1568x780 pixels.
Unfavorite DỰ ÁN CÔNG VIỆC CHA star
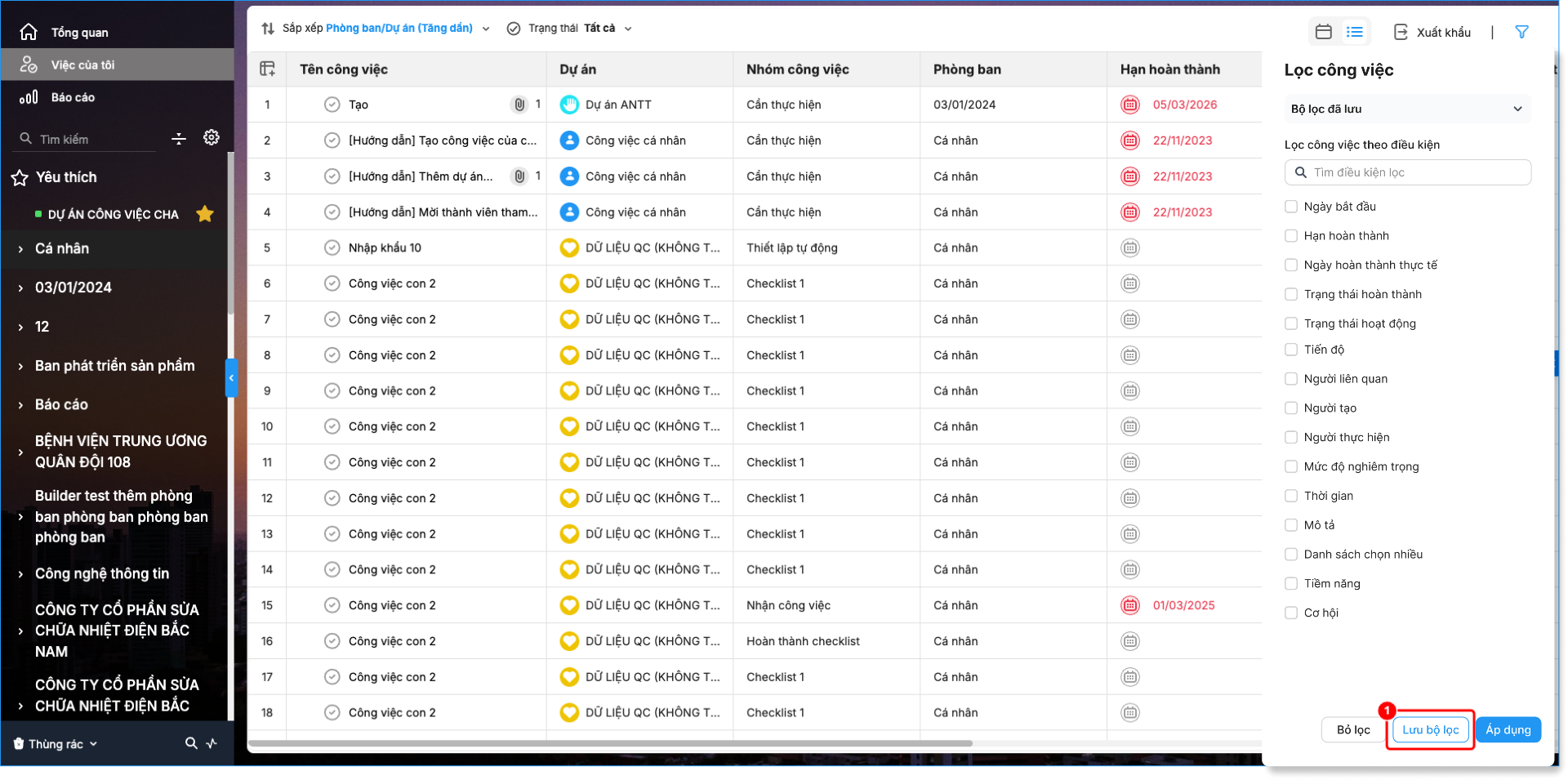click(x=205, y=214)
